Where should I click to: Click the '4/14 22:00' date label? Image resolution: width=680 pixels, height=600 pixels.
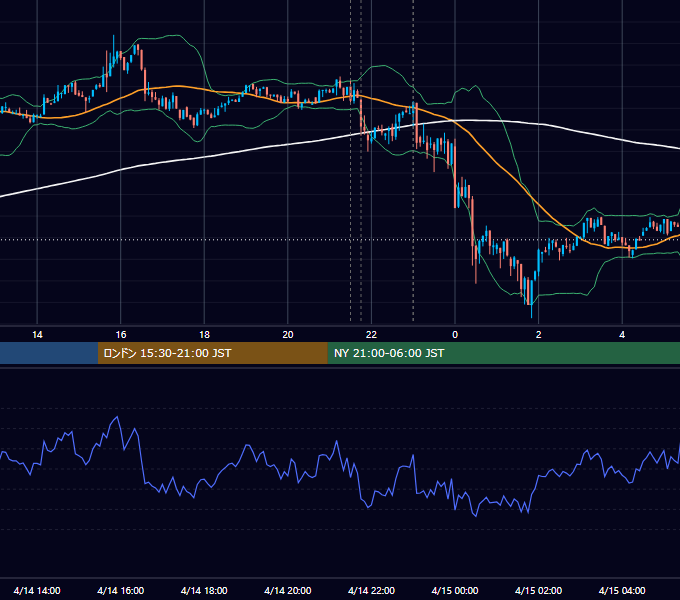[x=371, y=590]
